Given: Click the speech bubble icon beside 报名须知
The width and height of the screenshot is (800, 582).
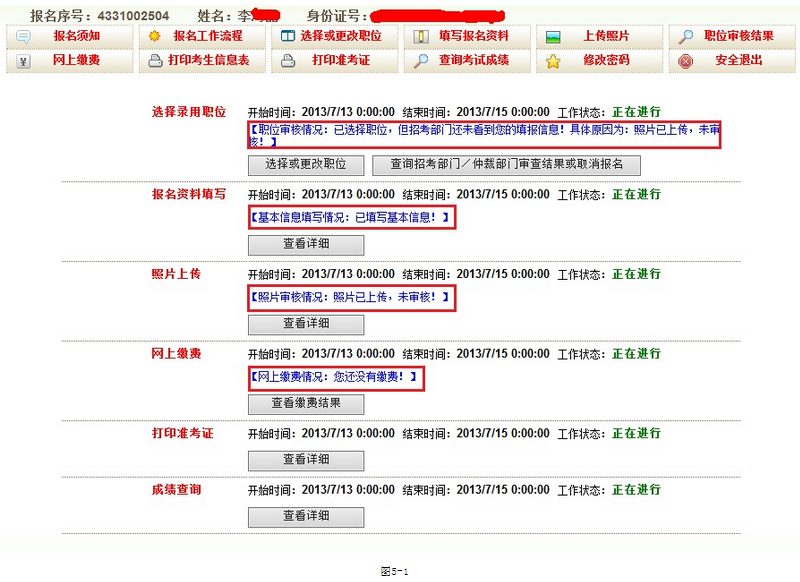Looking at the screenshot, I should pos(25,36).
